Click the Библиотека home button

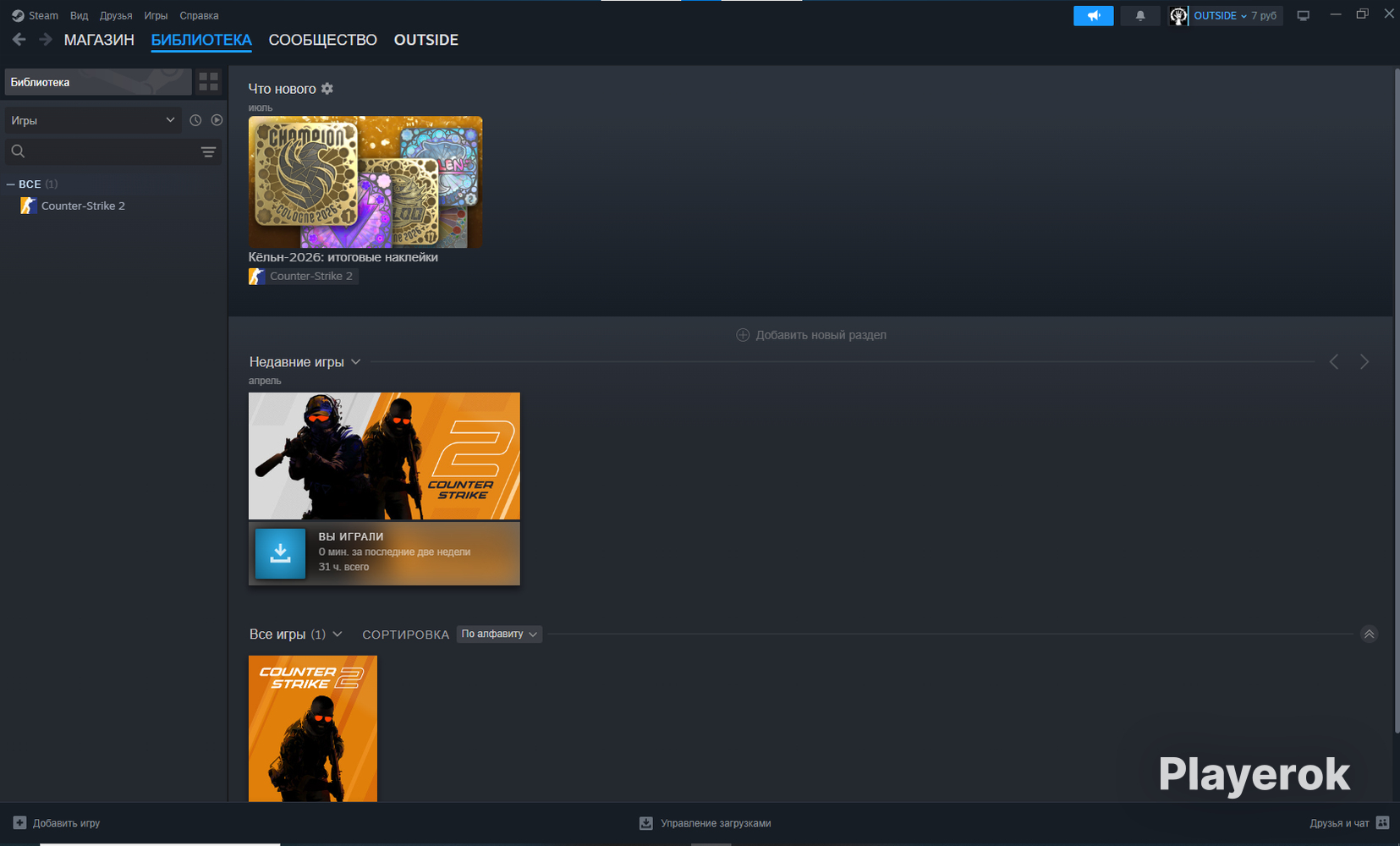[x=98, y=82]
